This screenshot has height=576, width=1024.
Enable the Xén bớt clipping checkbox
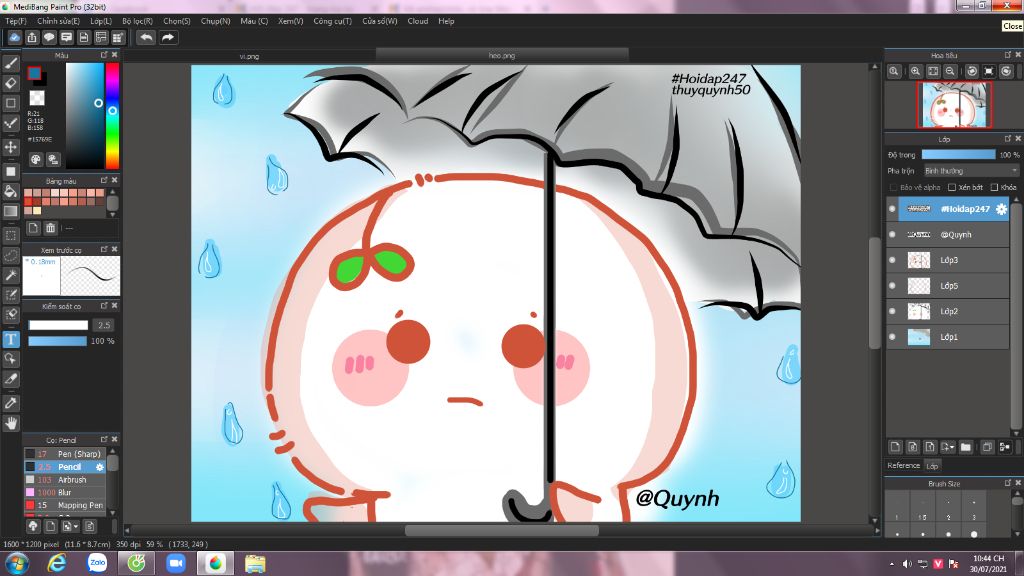pos(952,187)
